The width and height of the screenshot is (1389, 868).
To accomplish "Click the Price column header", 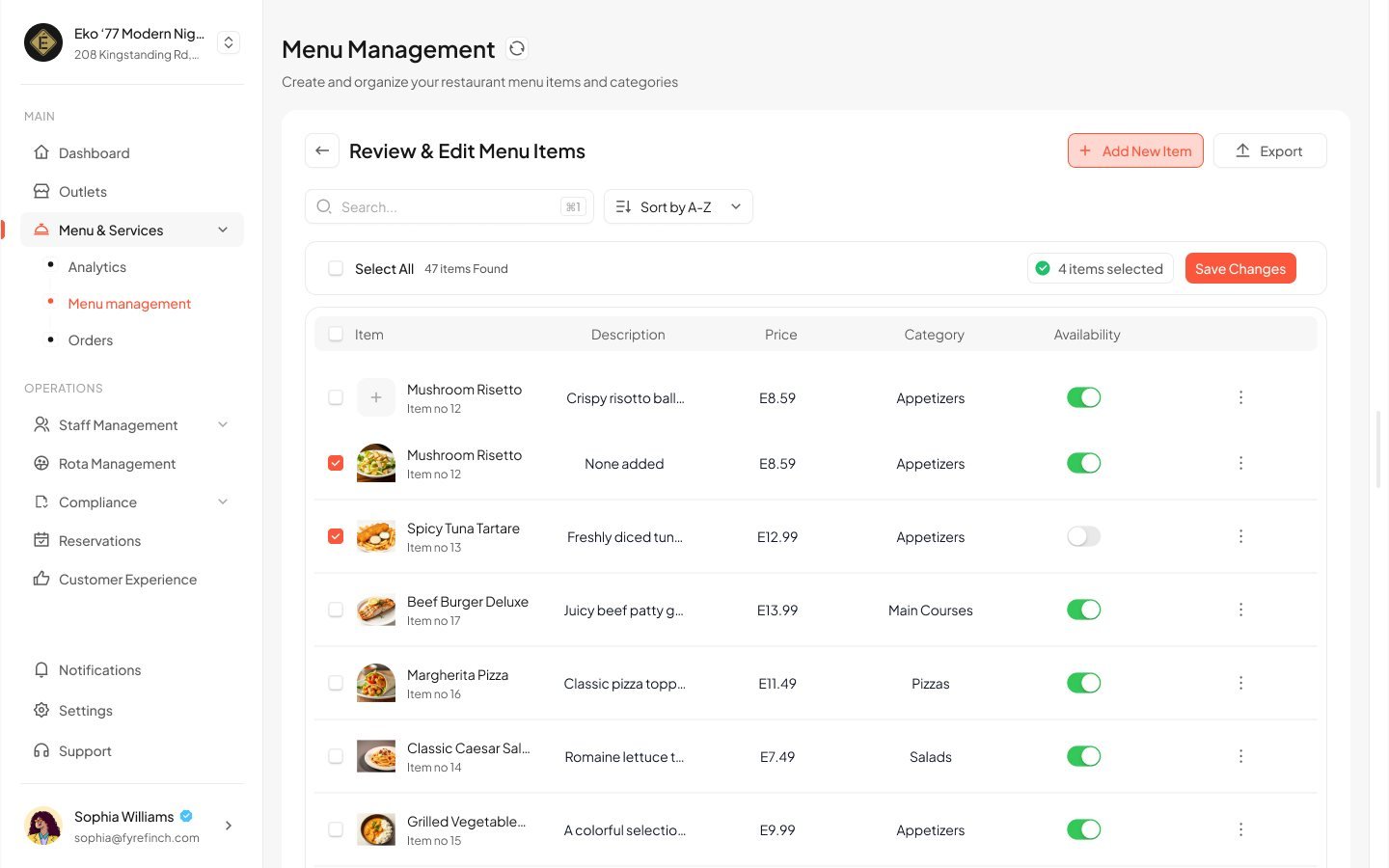I will [780, 334].
